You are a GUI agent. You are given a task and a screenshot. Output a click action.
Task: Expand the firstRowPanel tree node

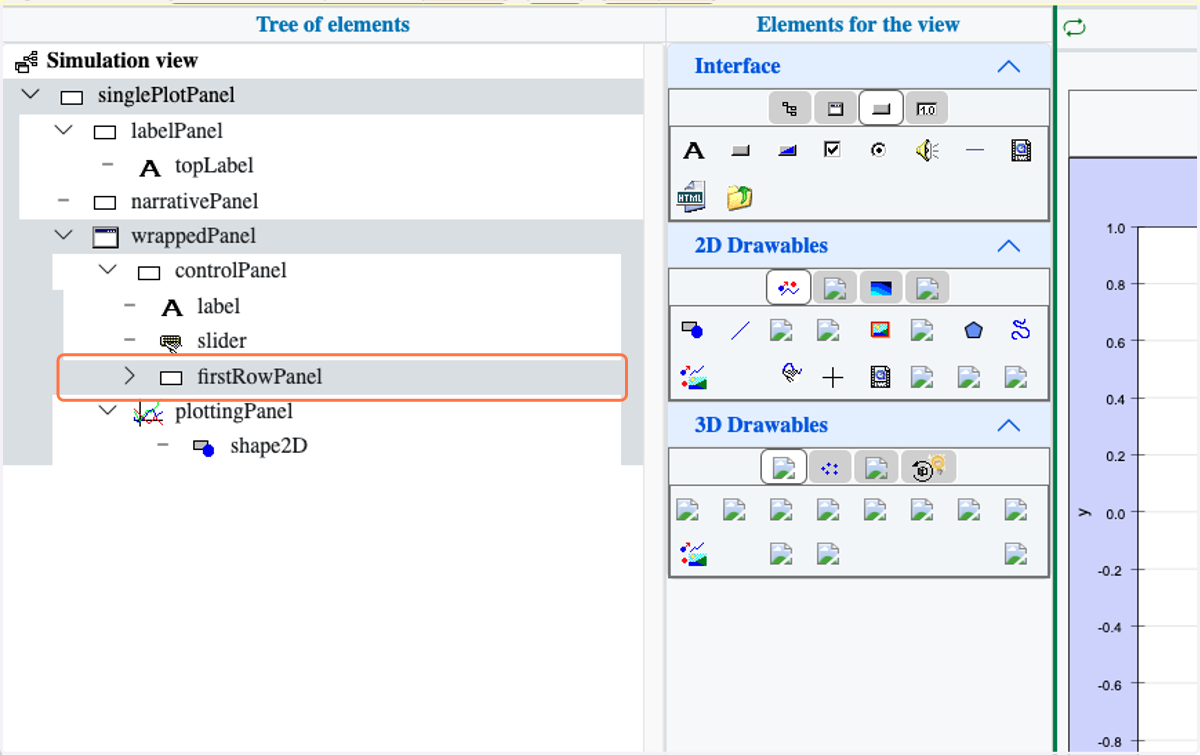pos(129,376)
